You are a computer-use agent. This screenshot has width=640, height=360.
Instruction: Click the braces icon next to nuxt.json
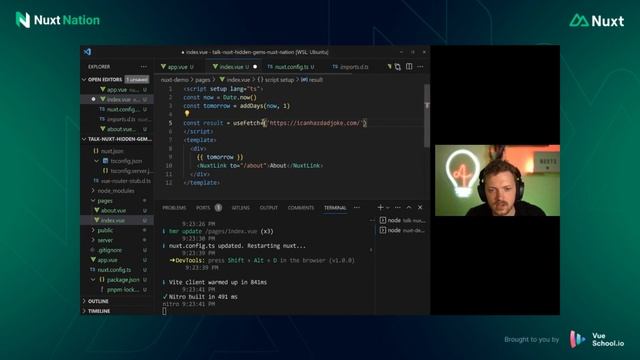[96, 151]
